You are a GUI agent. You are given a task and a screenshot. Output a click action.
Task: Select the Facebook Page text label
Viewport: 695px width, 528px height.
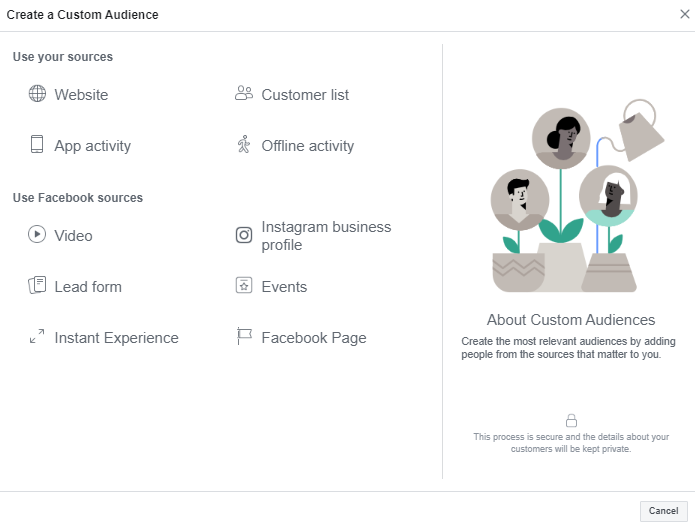click(314, 338)
